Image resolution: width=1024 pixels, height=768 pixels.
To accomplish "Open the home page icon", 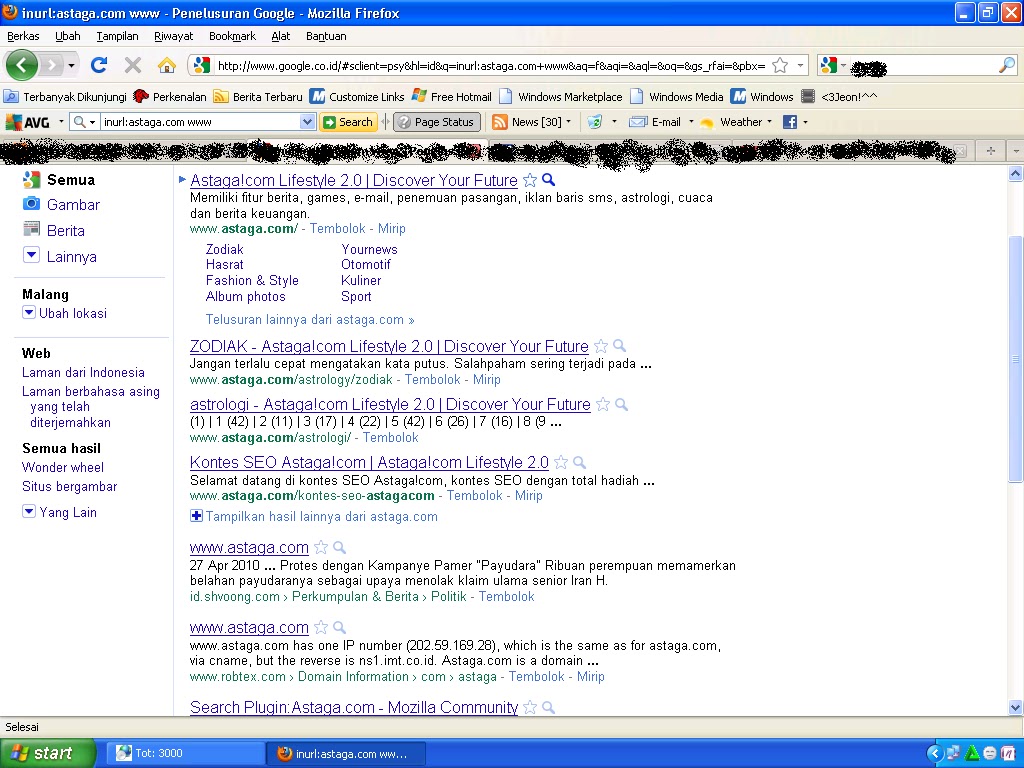I will point(167,65).
